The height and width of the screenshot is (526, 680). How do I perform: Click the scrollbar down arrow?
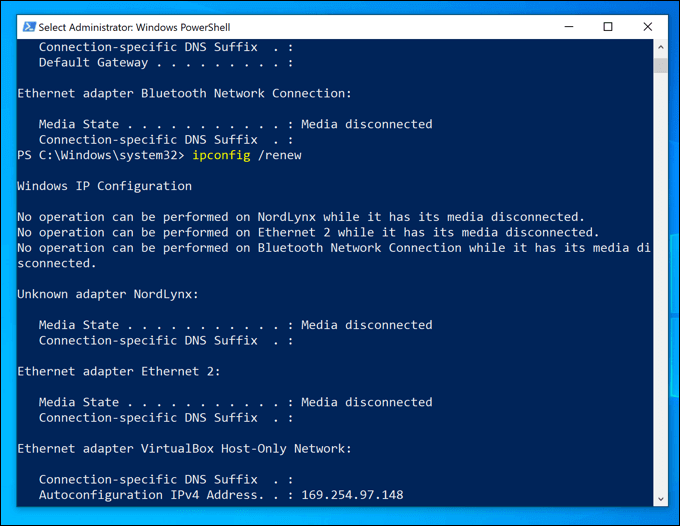660,498
